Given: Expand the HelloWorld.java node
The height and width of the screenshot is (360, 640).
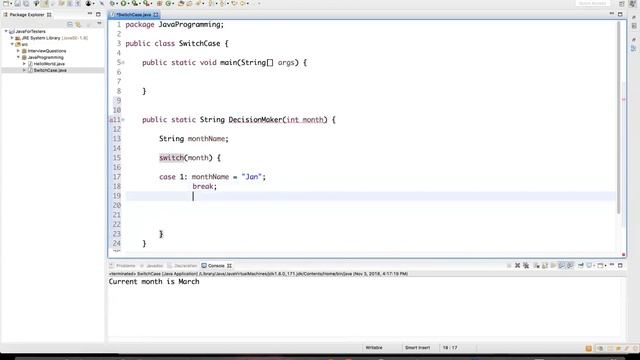Looking at the screenshot, I should 24,64.
